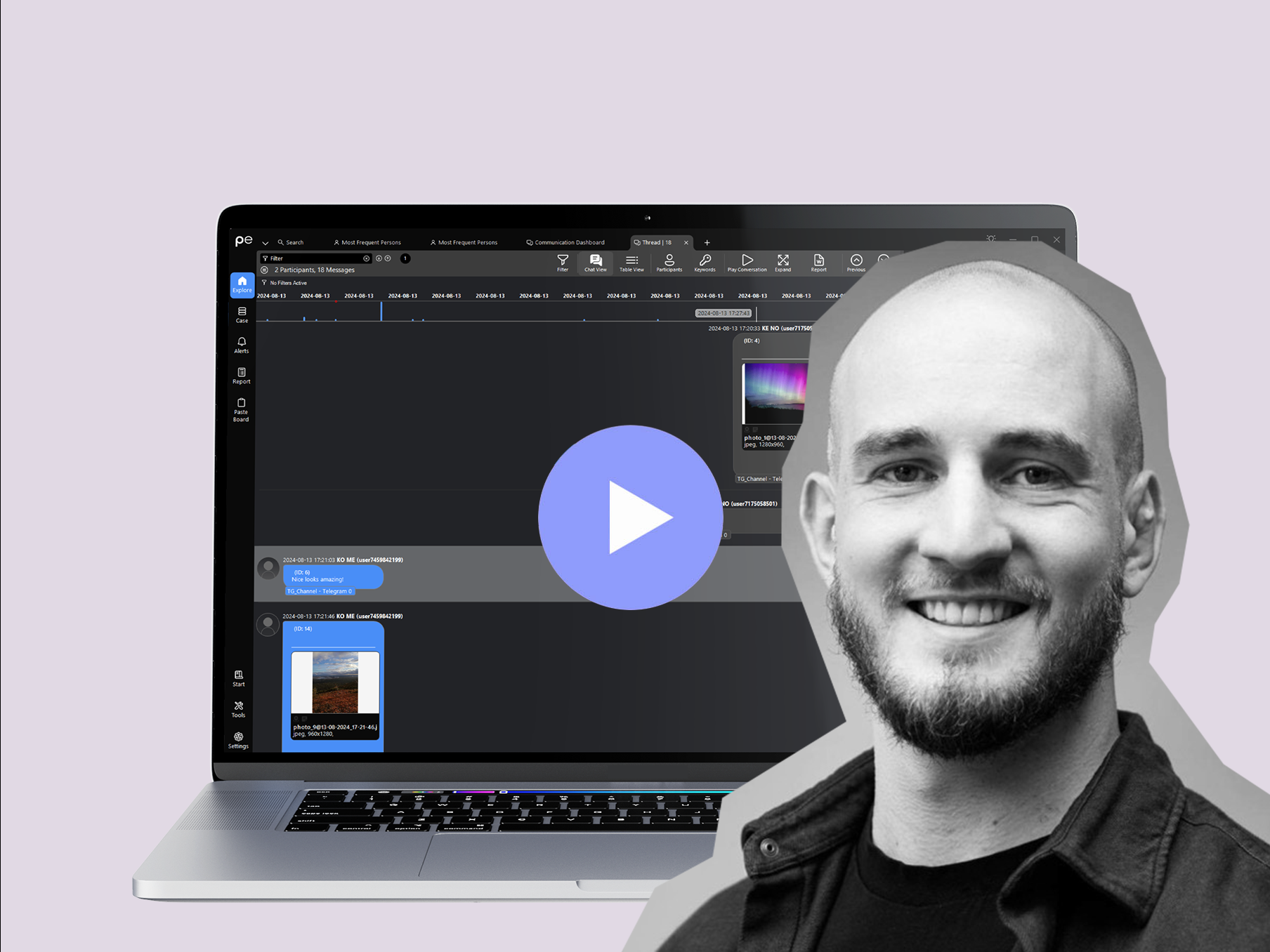Viewport: 1270px width, 952px height.
Task: Play the video with the large play button
Action: 630,517
